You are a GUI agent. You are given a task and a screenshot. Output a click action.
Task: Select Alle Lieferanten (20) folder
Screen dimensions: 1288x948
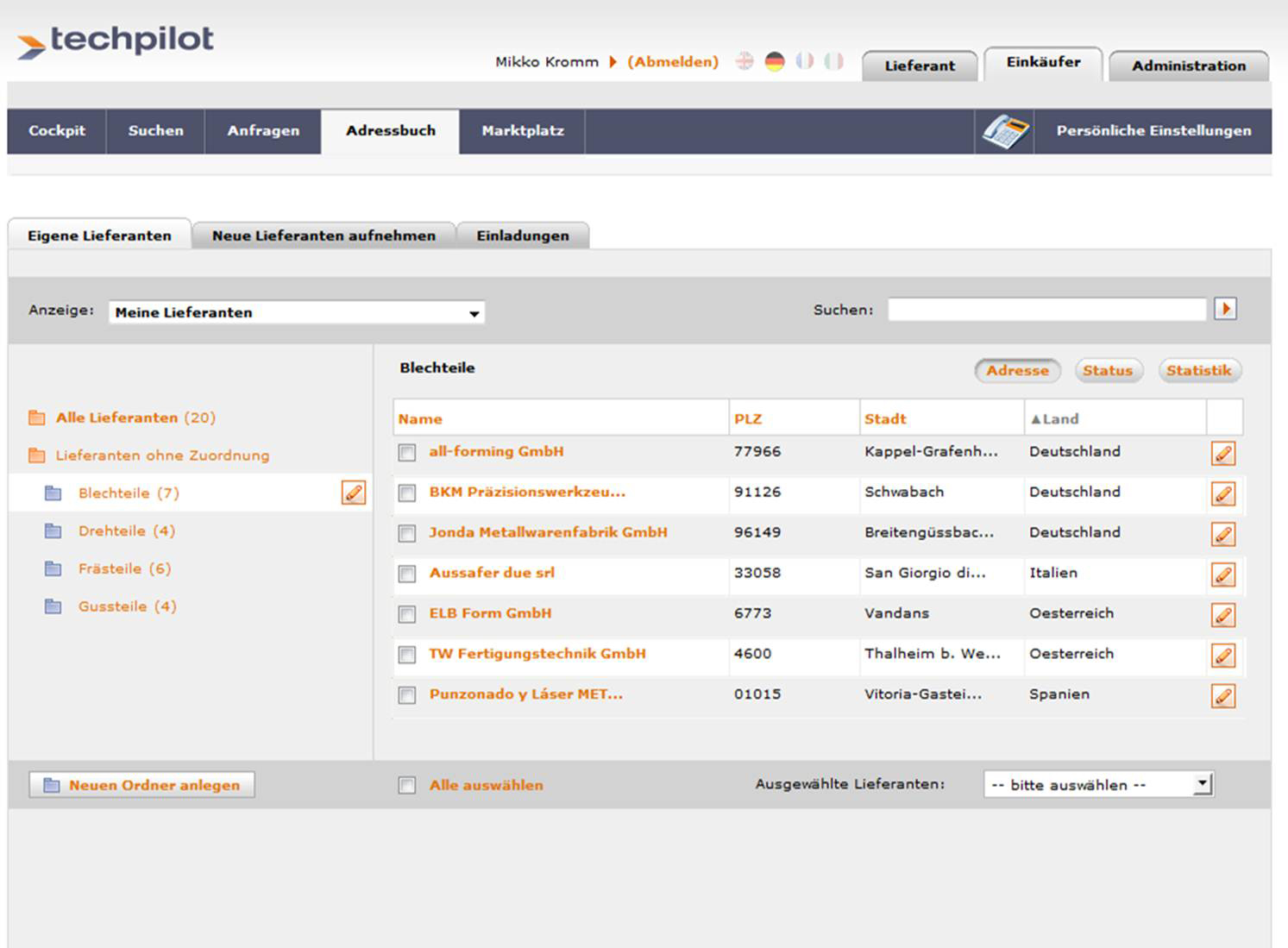coord(135,417)
